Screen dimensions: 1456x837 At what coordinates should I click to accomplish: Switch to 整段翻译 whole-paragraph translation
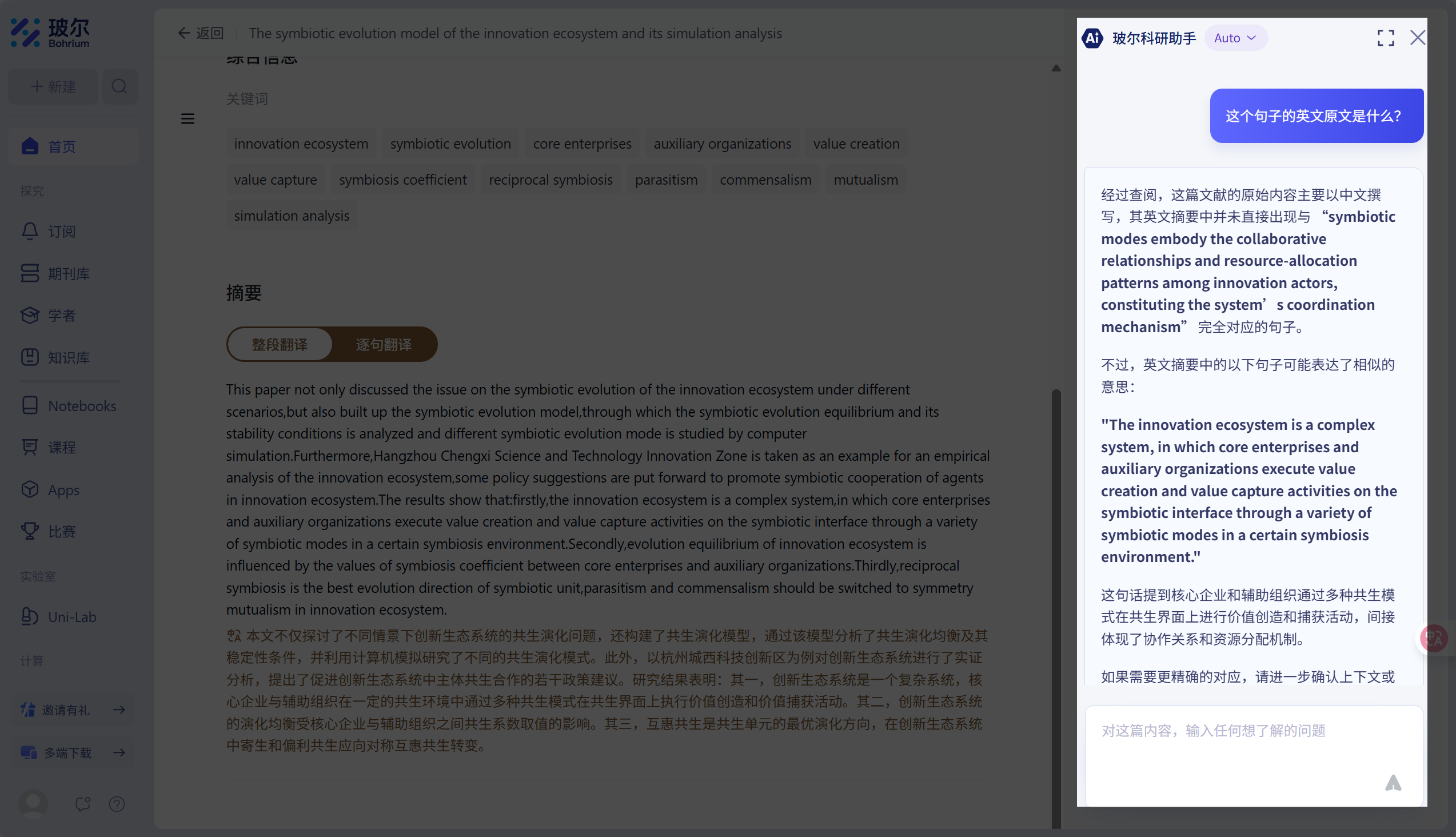point(280,344)
